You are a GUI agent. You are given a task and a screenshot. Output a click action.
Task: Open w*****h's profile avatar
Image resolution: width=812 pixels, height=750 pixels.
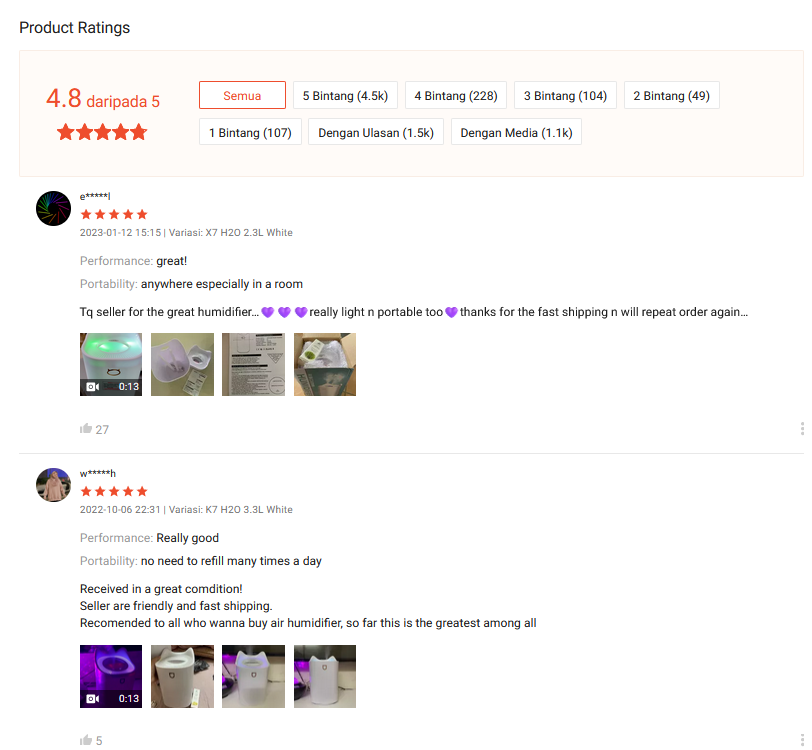[53, 485]
